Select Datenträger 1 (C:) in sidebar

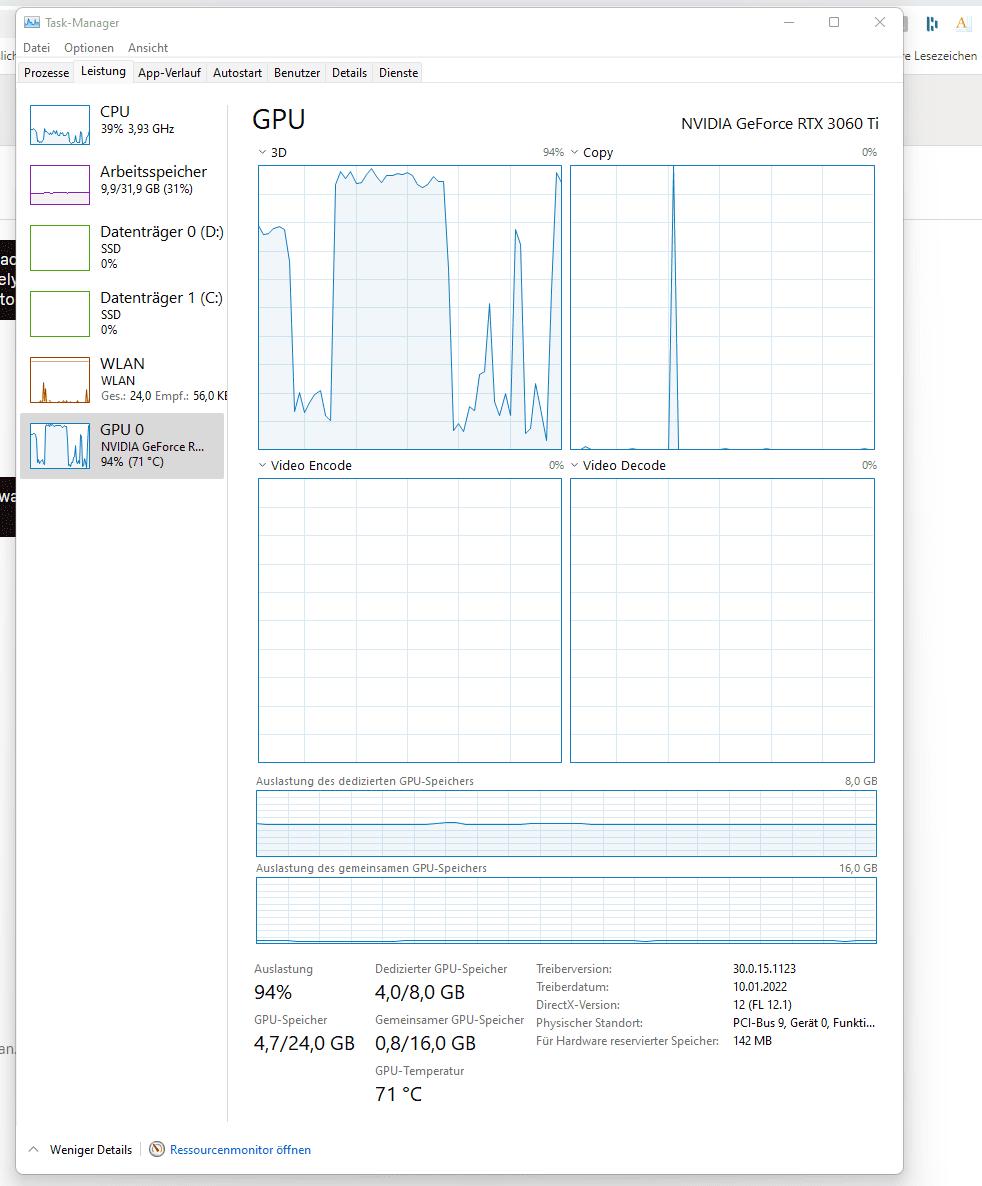(x=123, y=313)
